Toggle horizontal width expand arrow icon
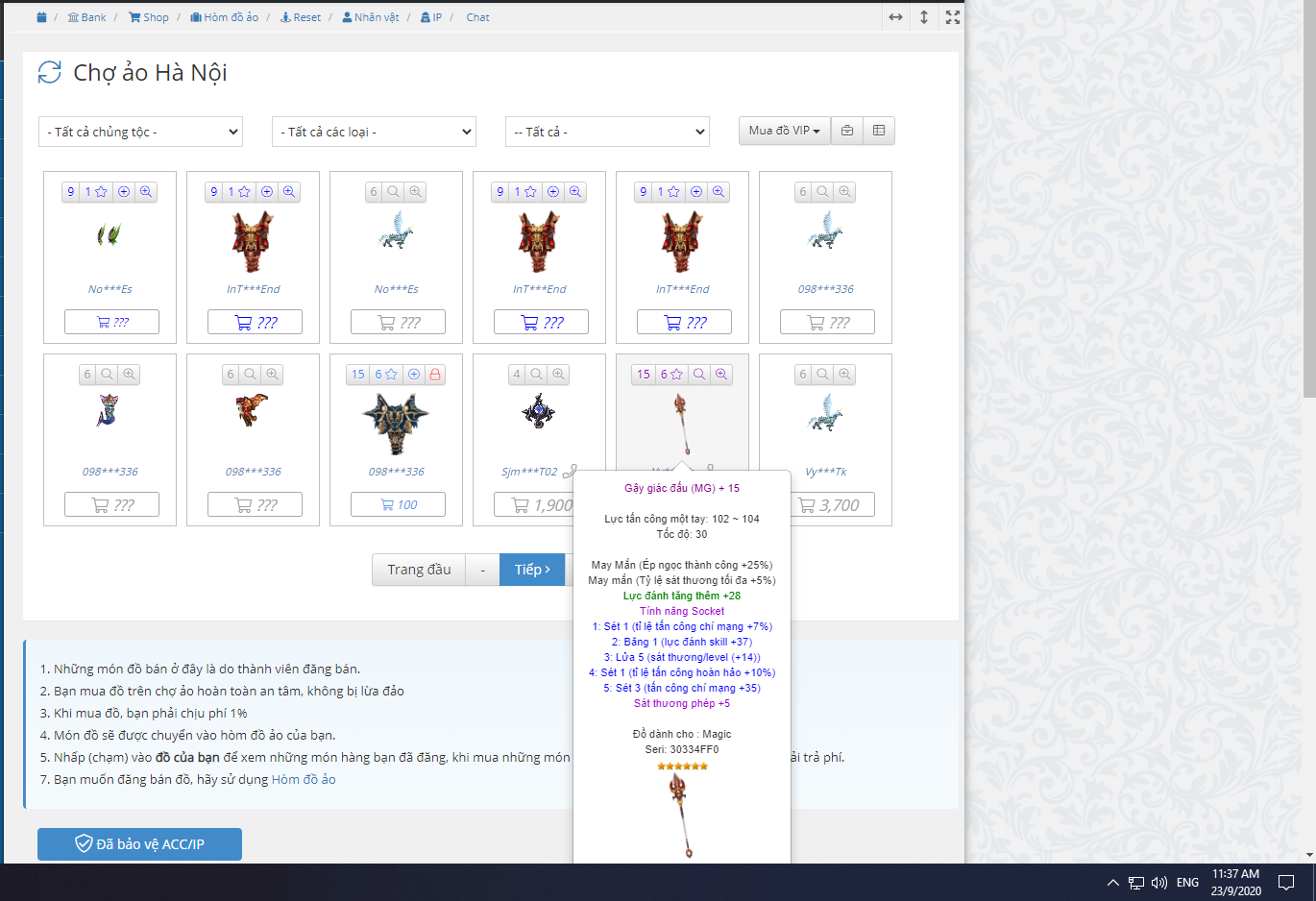The image size is (1316, 901). (895, 17)
